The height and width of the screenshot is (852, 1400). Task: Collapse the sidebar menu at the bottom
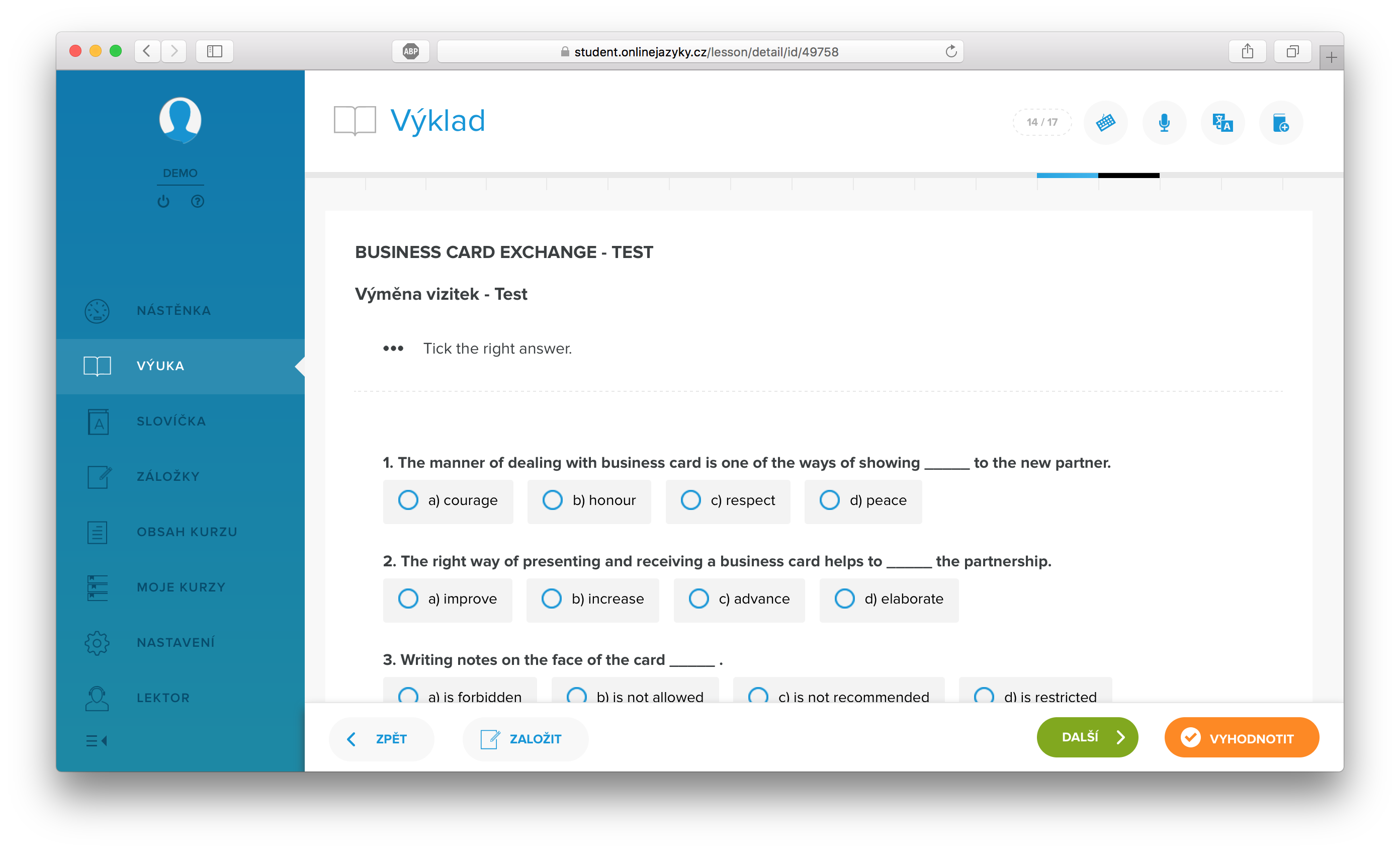click(96, 740)
